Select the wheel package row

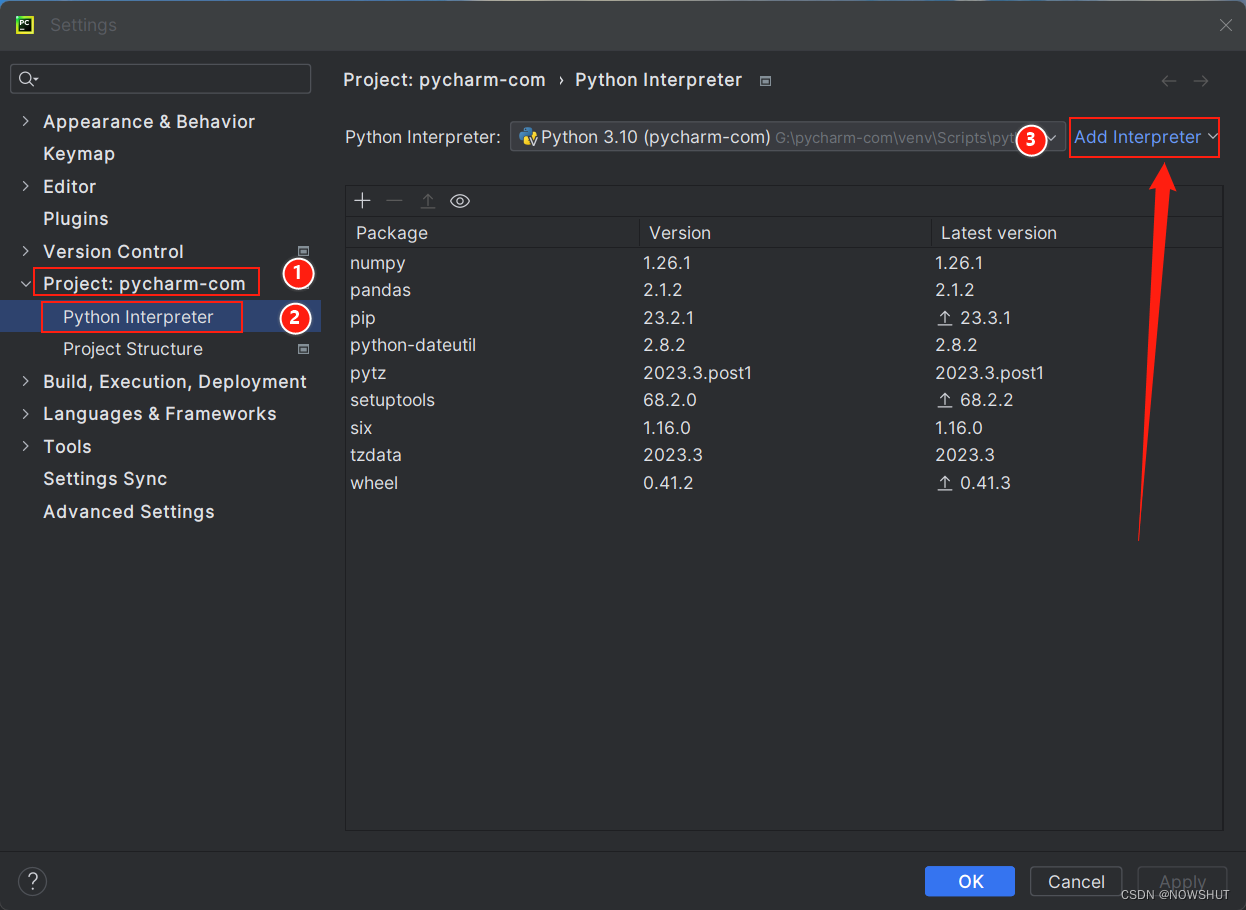point(784,483)
